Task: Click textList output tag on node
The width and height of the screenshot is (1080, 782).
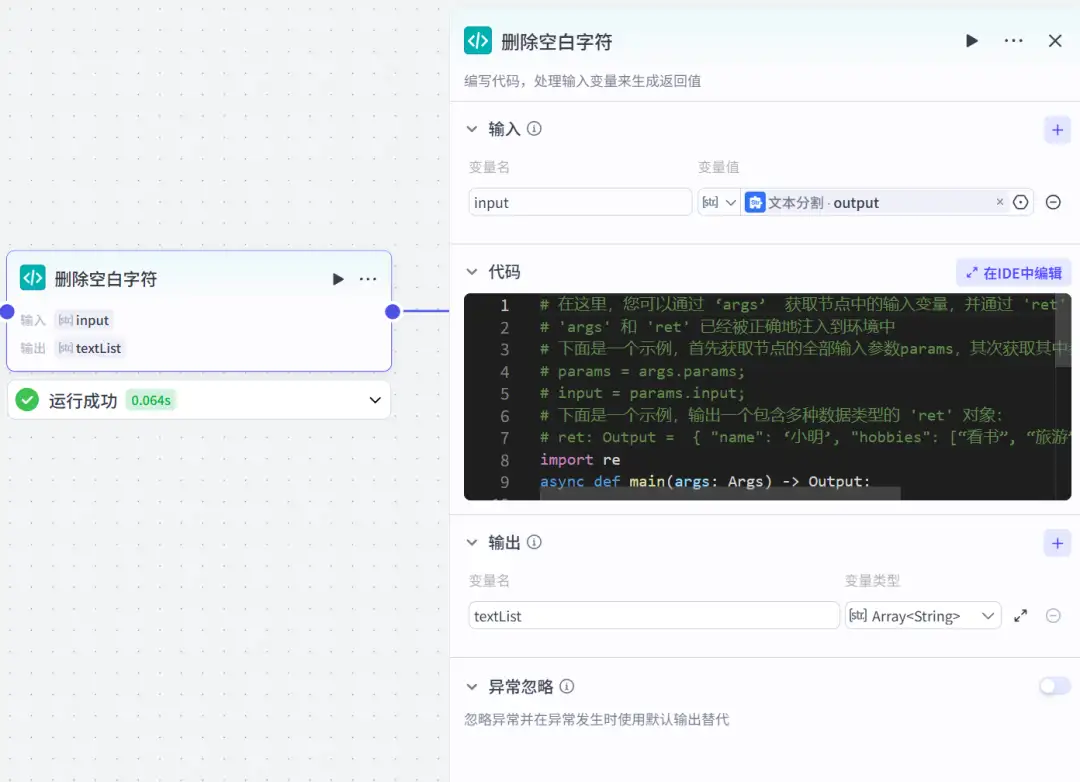Action: (90, 349)
